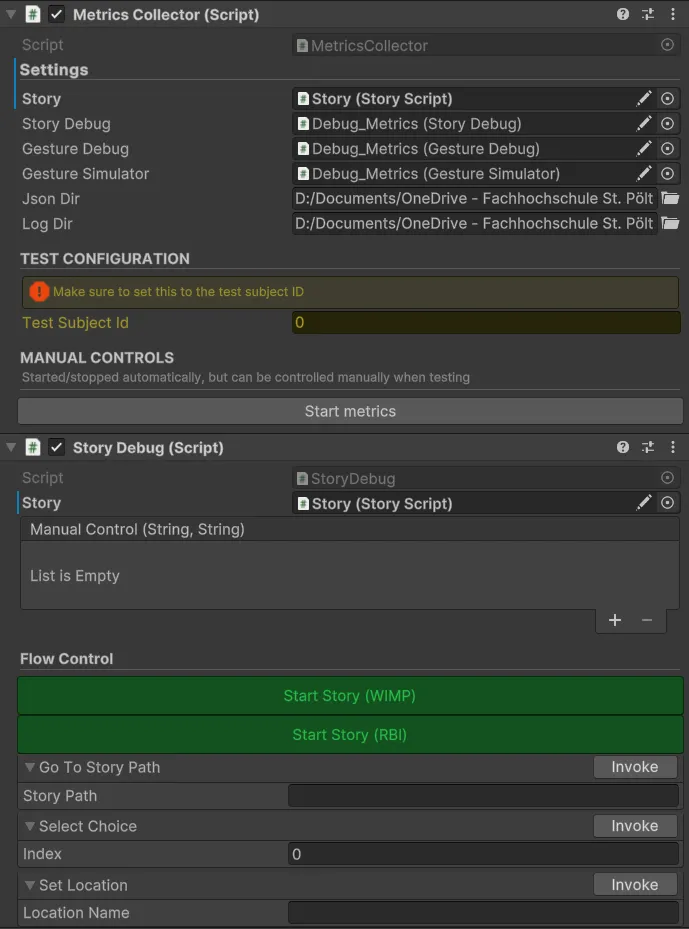Add entry to Manual Control list
Viewport: 689px width, 929px height.
click(615, 620)
